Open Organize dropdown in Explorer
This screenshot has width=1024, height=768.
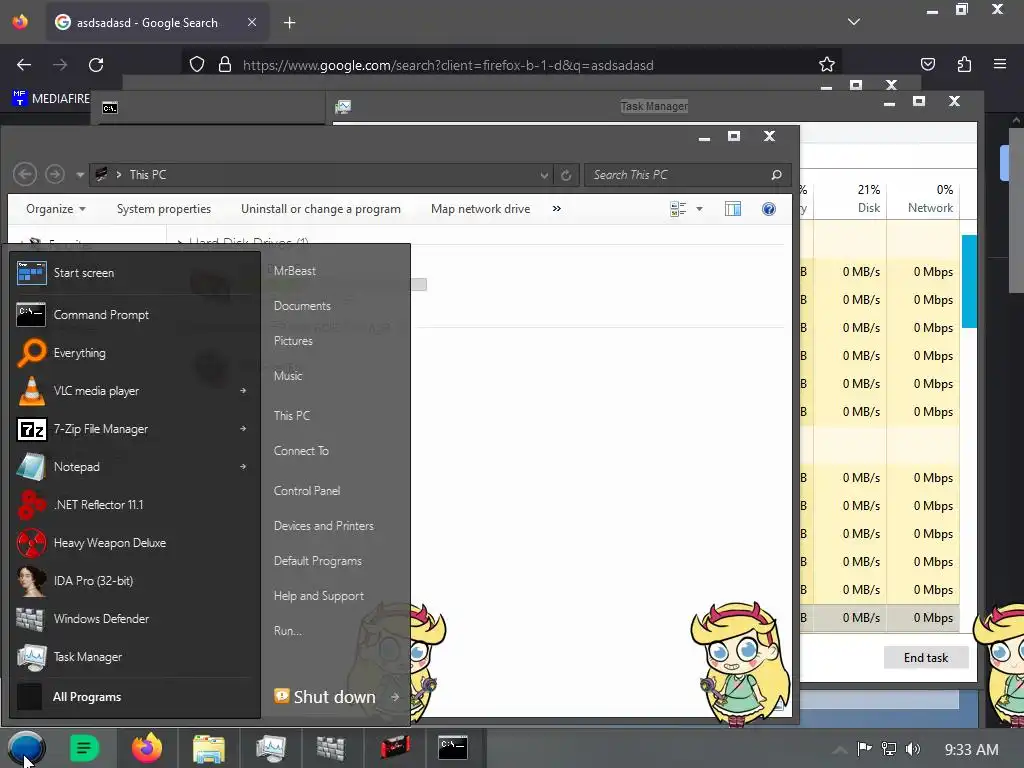pyautogui.click(x=56, y=209)
